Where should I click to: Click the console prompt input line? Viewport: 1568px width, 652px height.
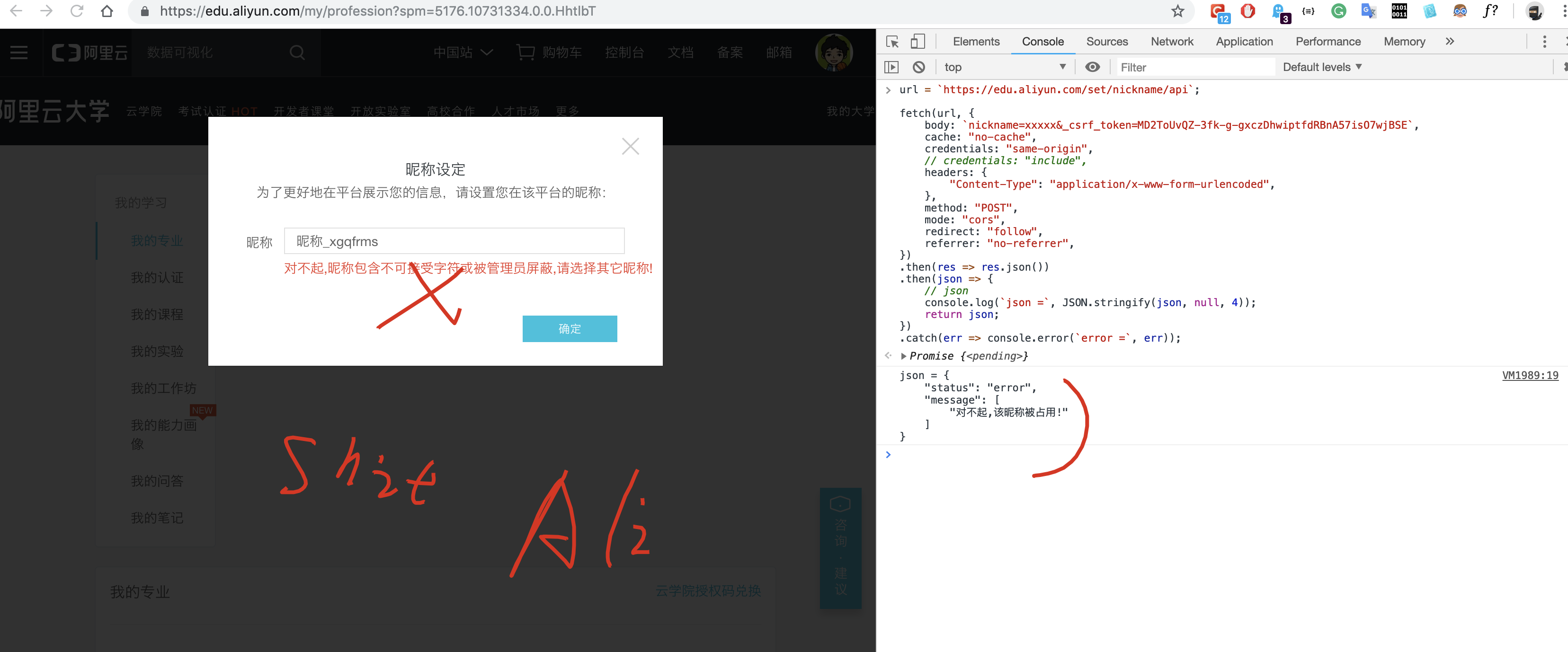[1227, 454]
